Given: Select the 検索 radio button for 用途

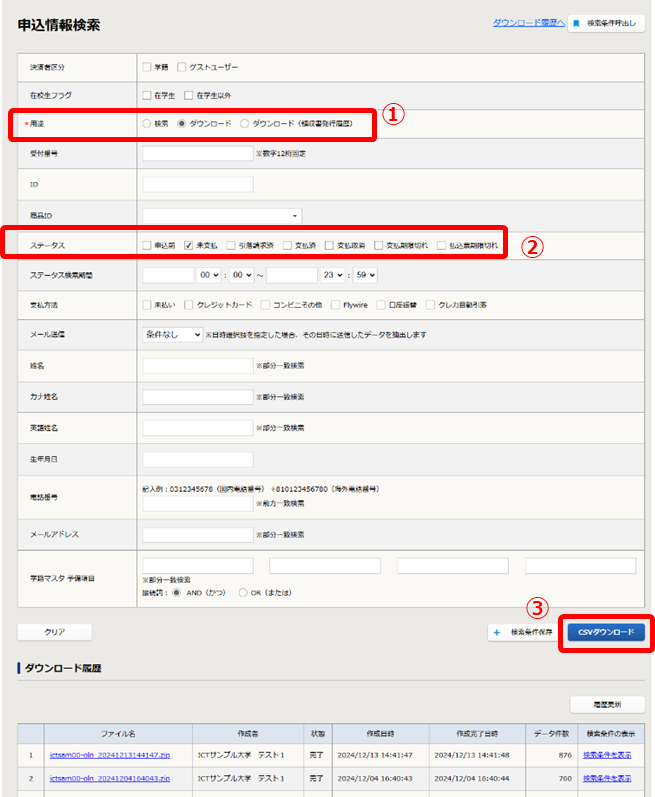Looking at the screenshot, I should (147, 124).
